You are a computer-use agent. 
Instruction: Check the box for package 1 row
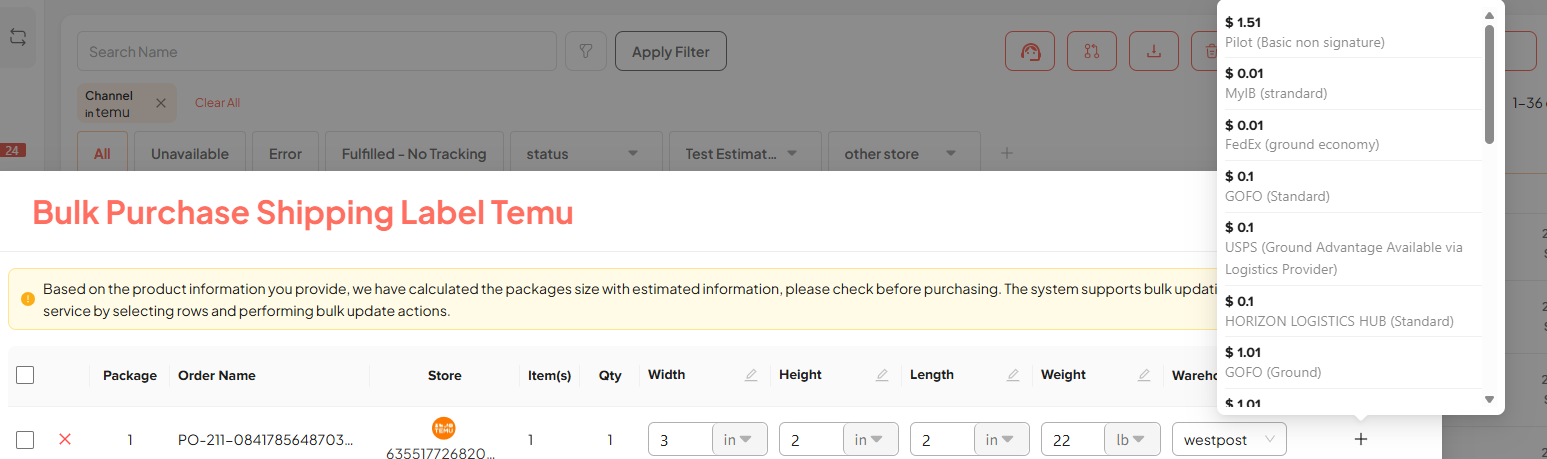coord(26,439)
